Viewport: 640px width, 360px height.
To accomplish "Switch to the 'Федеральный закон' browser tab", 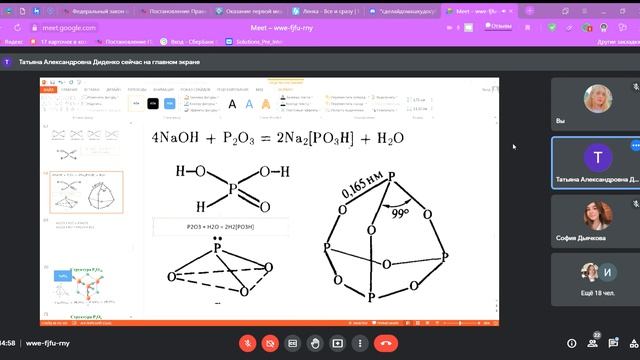I will pos(98,11).
